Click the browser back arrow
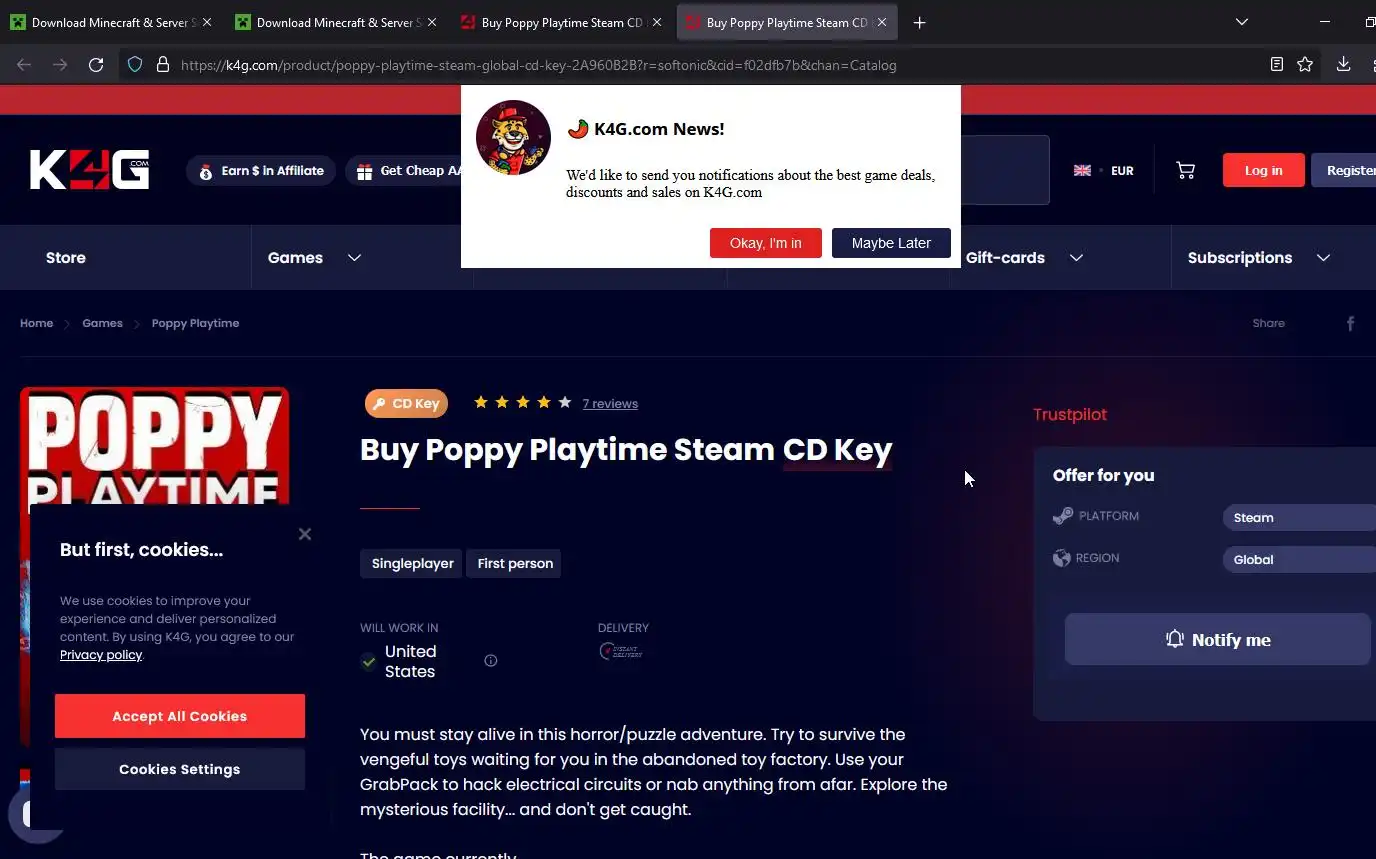This screenshot has width=1376, height=859. (x=24, y=65)
